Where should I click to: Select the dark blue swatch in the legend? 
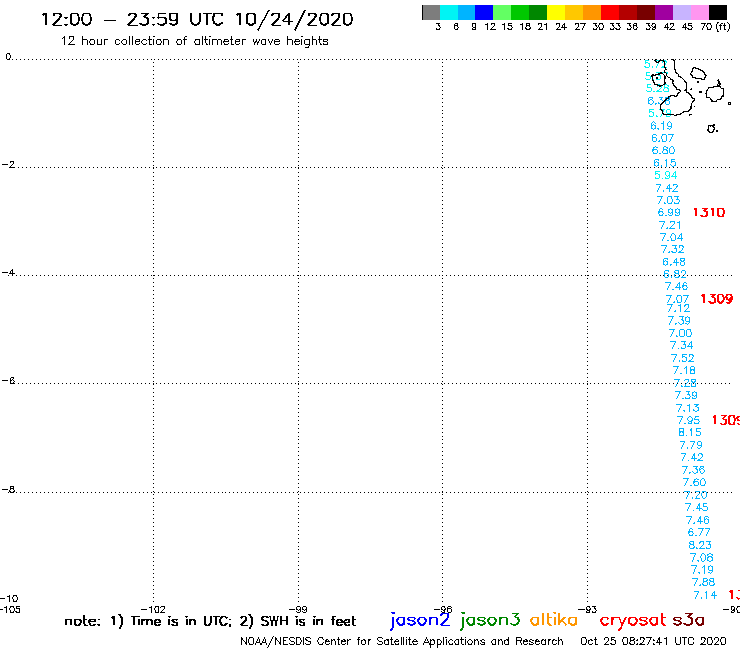click(x=484, y=12)
